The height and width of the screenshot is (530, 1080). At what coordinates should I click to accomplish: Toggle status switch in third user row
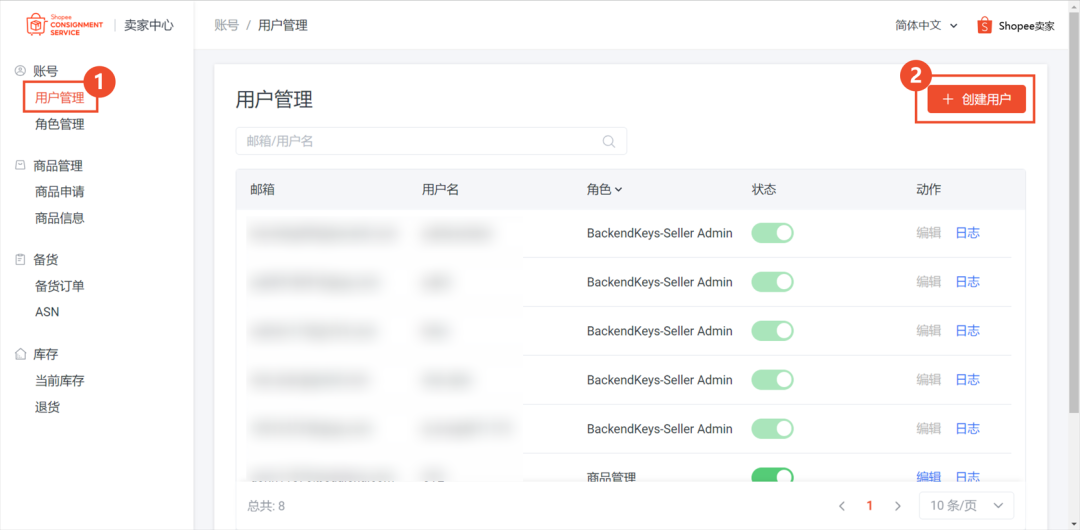(772, 331)
